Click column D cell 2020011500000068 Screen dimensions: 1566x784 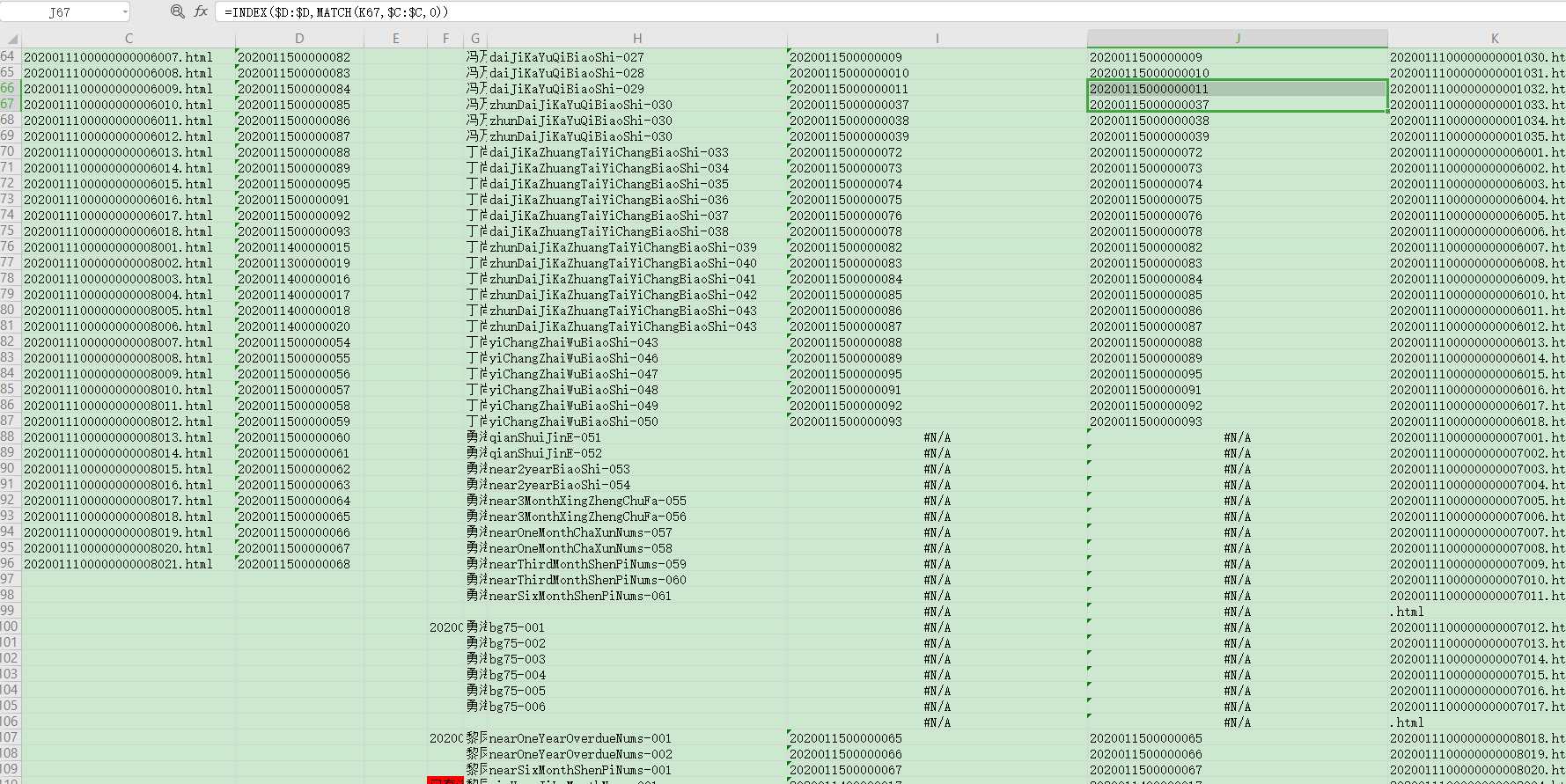pyautogui.click(x=299, y=564)
